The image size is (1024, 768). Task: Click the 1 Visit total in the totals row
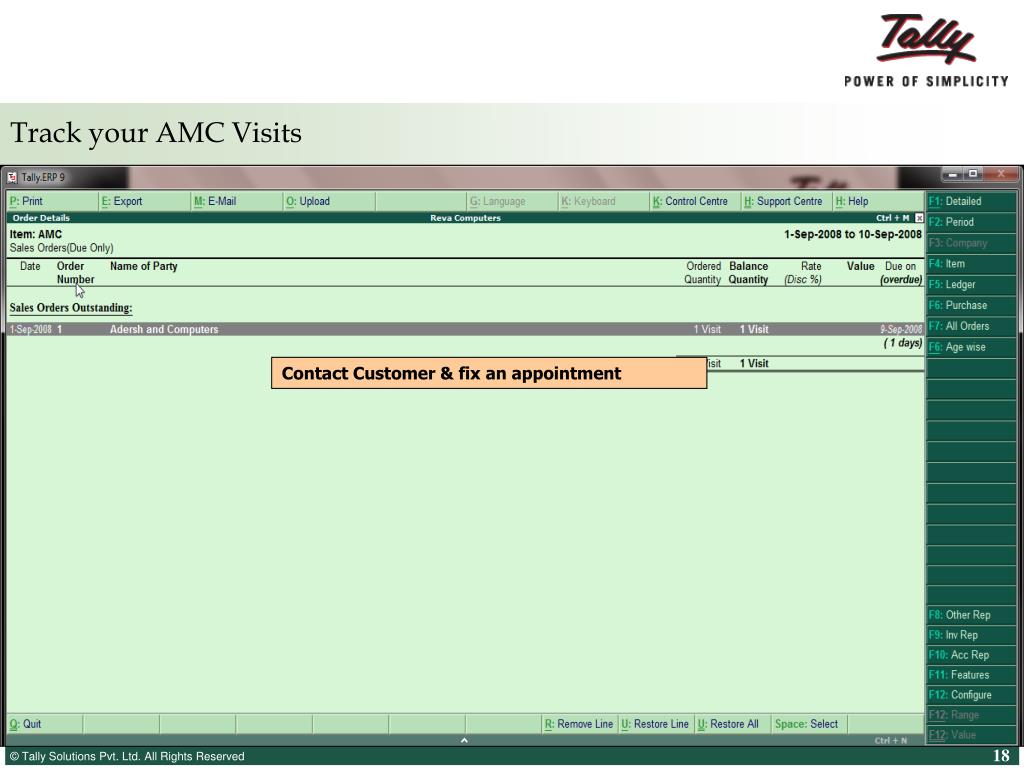point(754,363)
